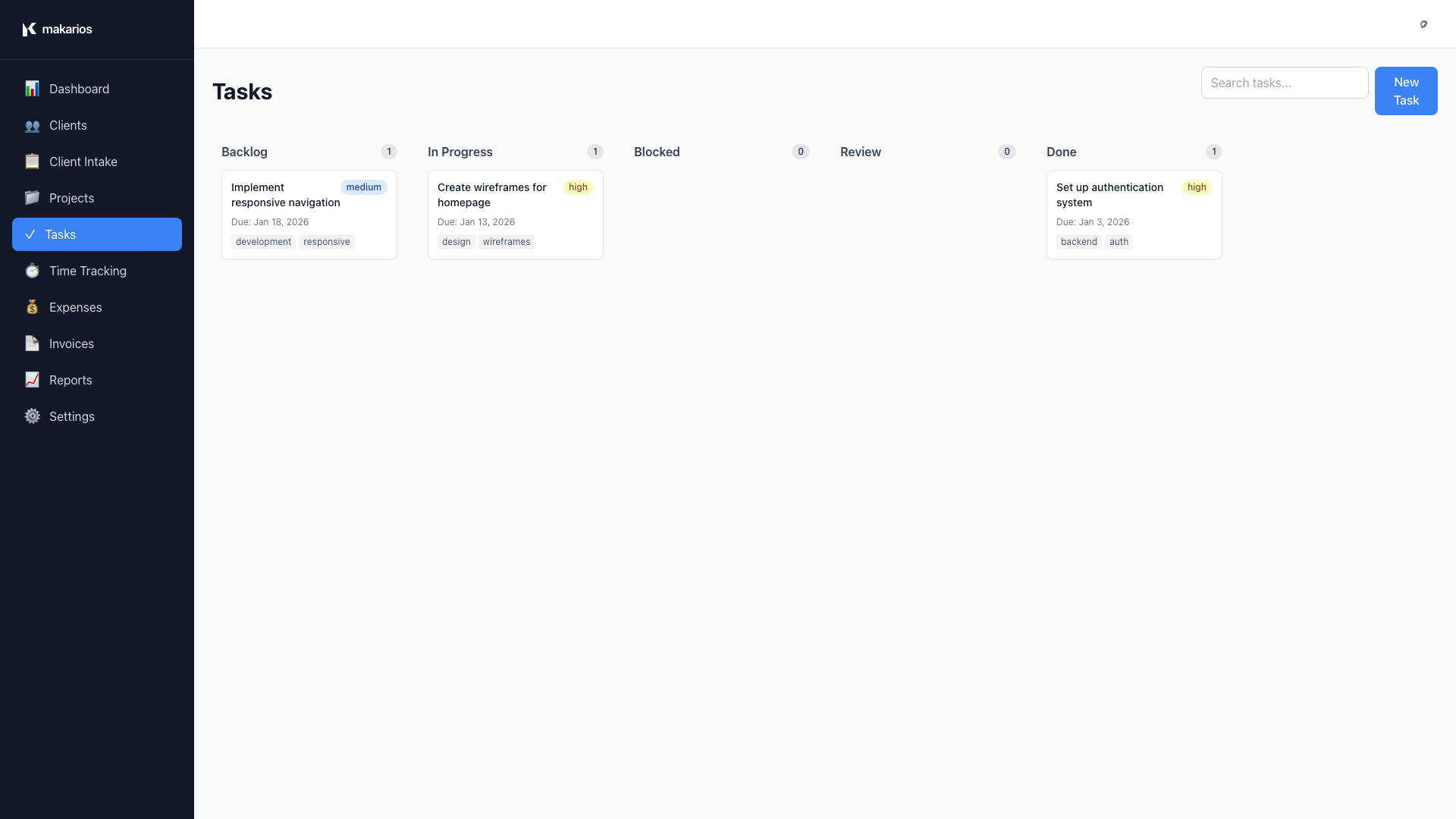The height and width of the screenshot is (819, 1456).
Task: Open Reports via the chart icon
Action: pyautogui.click(x=32, y=380)
